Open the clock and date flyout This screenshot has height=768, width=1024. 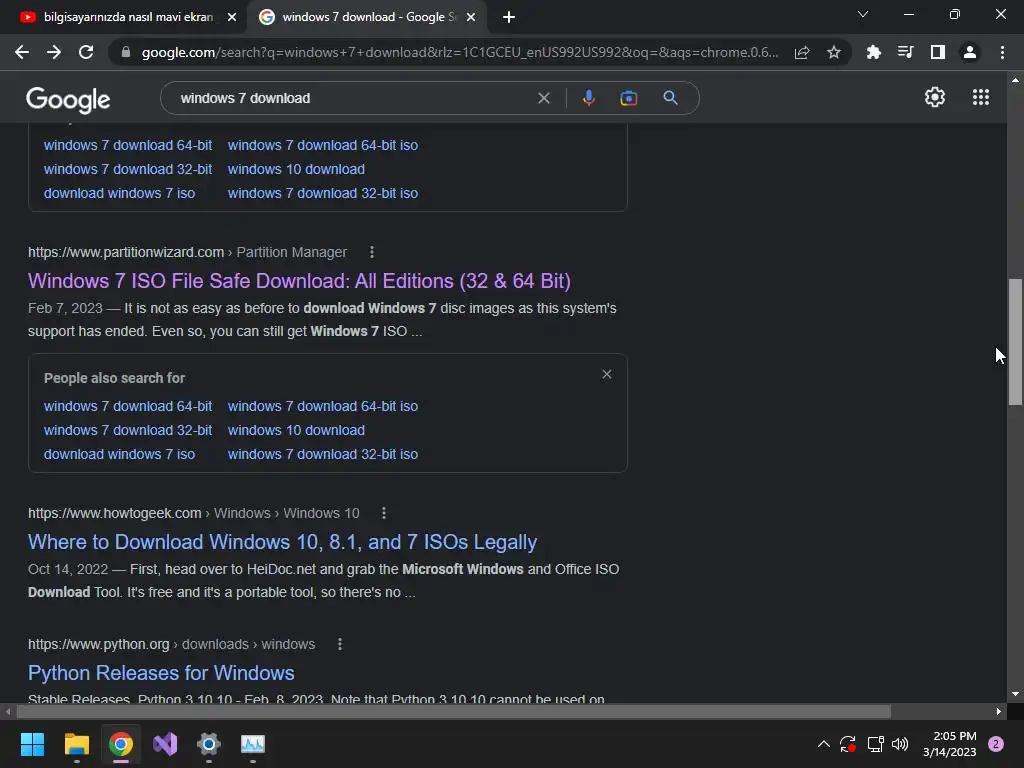point(949,744)
